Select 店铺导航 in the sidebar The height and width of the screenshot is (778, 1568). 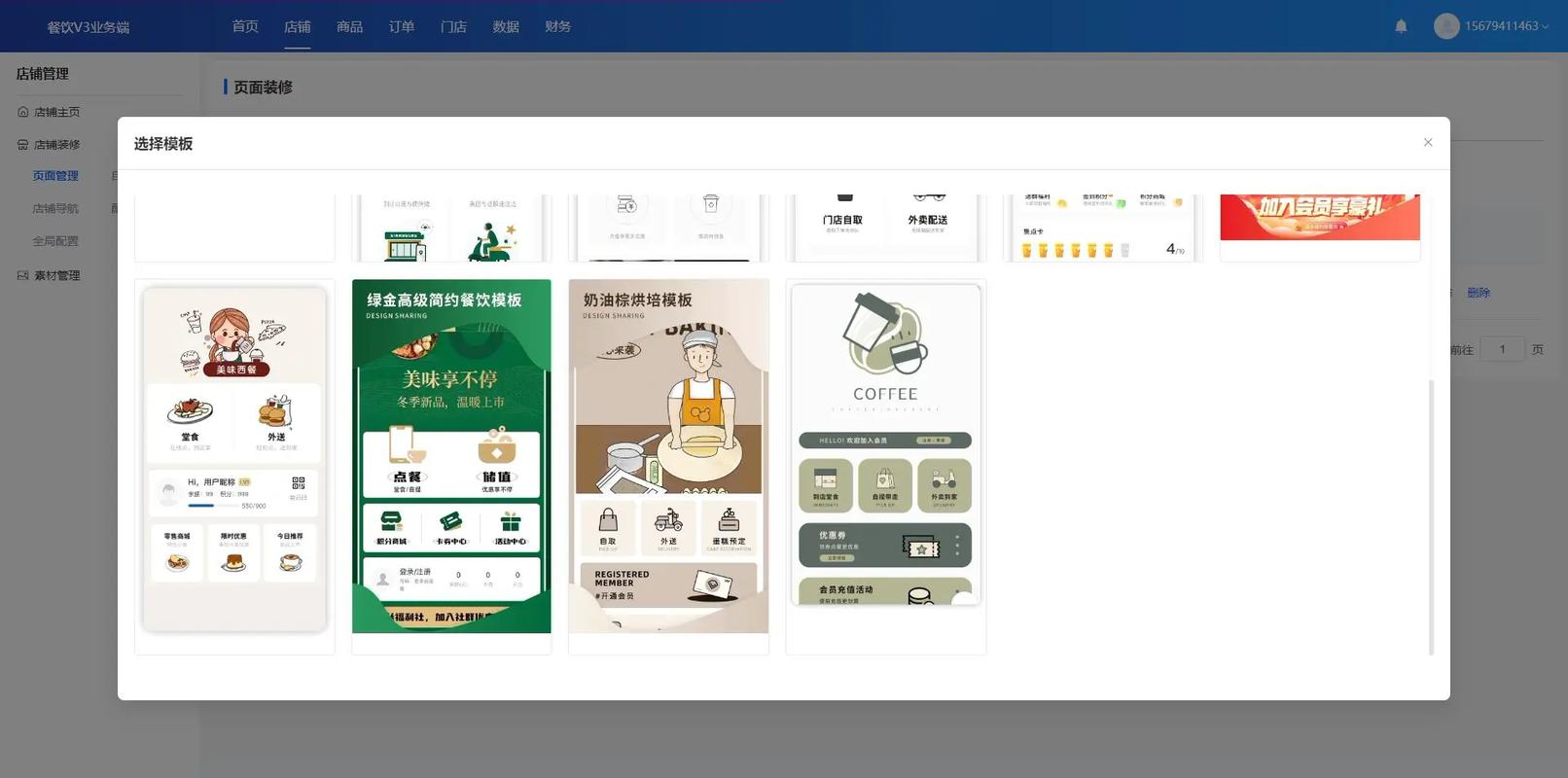pos(55,208)
